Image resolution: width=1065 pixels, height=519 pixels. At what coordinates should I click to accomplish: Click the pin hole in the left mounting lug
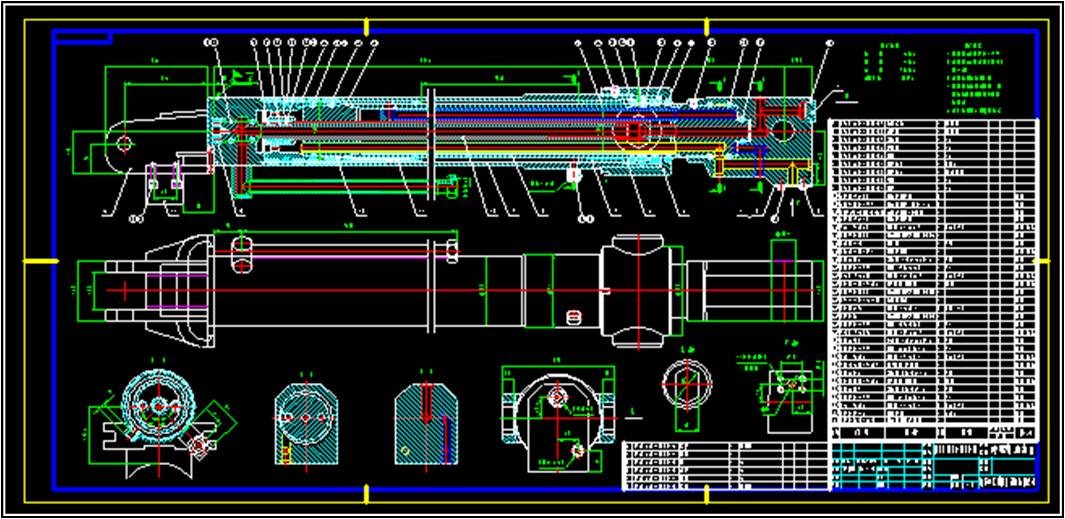click(x=124, y=143)
